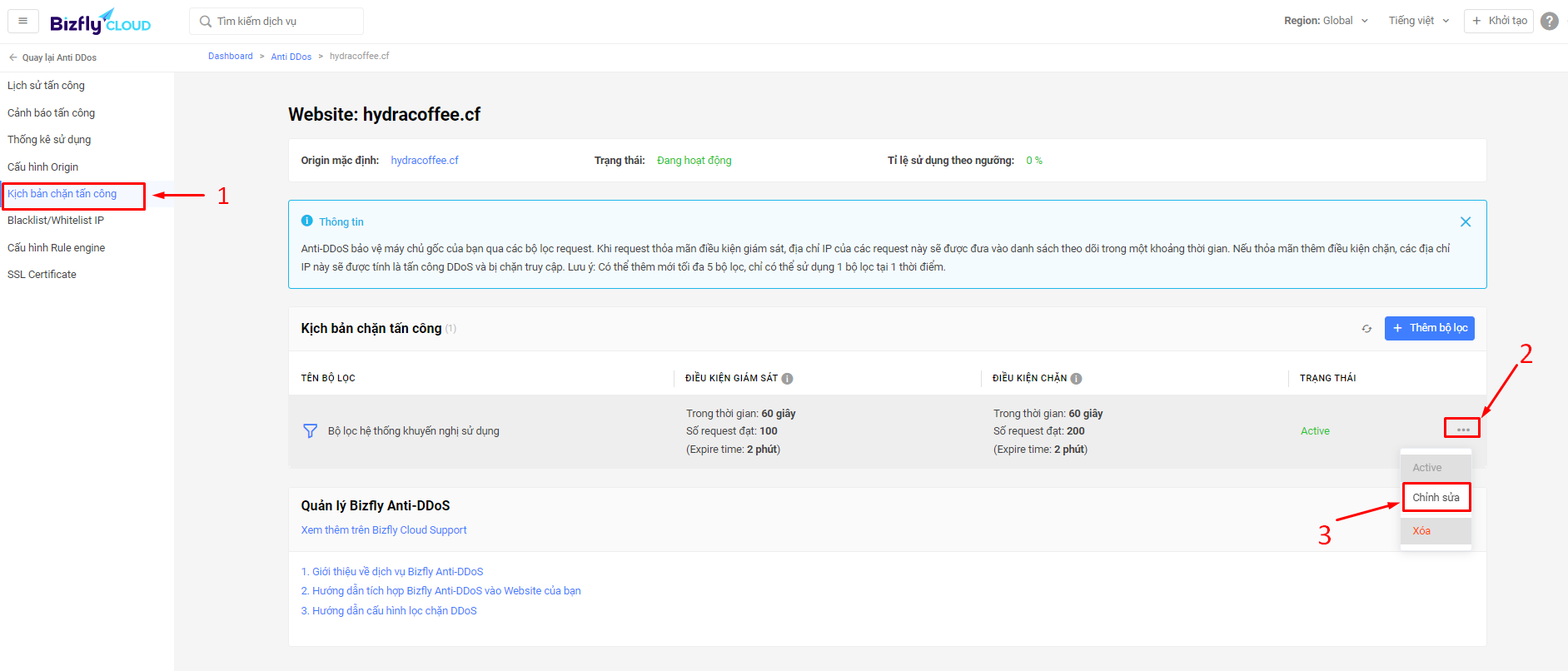Click the Quay lại Anti DDos link
The width and height of the screenshot is (1568, 671).
click(59, 57)
